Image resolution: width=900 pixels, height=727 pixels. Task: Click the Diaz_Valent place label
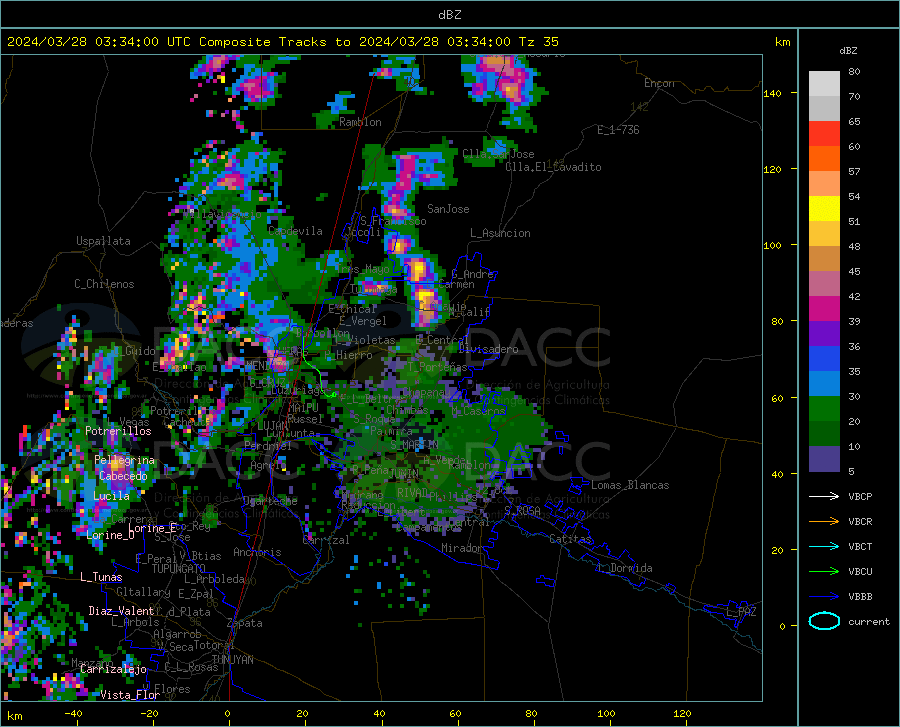[x=121, y=611]
